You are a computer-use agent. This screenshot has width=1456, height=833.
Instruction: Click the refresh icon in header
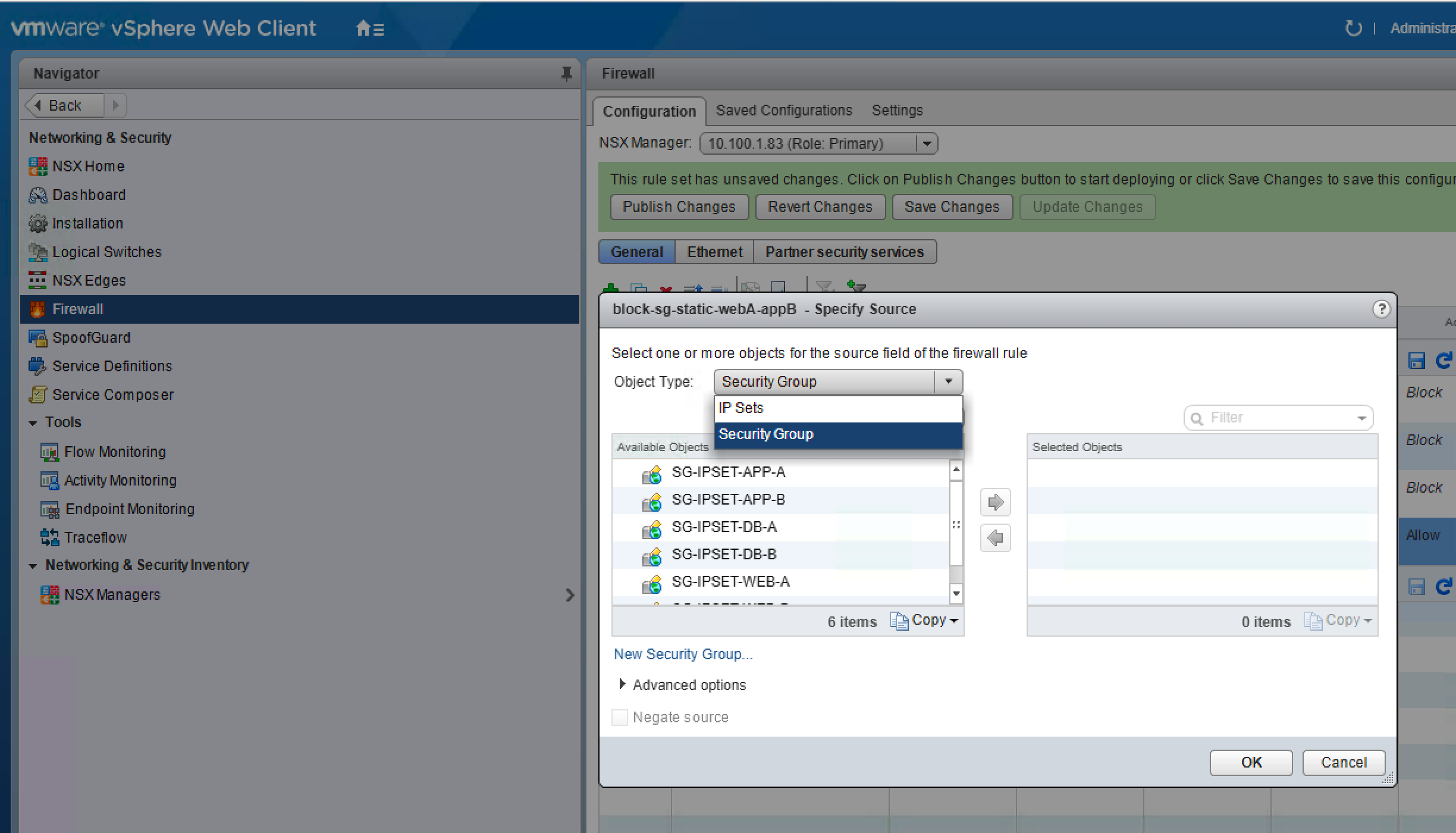pyautogui.click(x=1353, y=28)
